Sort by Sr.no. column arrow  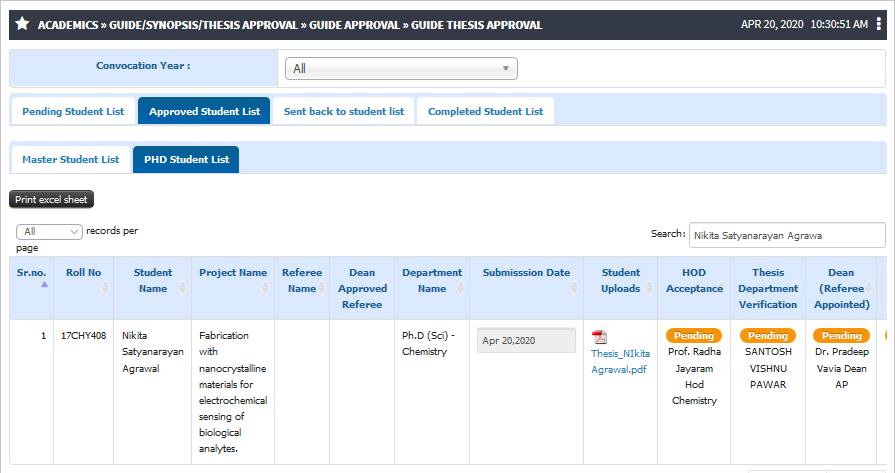[45, 284]
